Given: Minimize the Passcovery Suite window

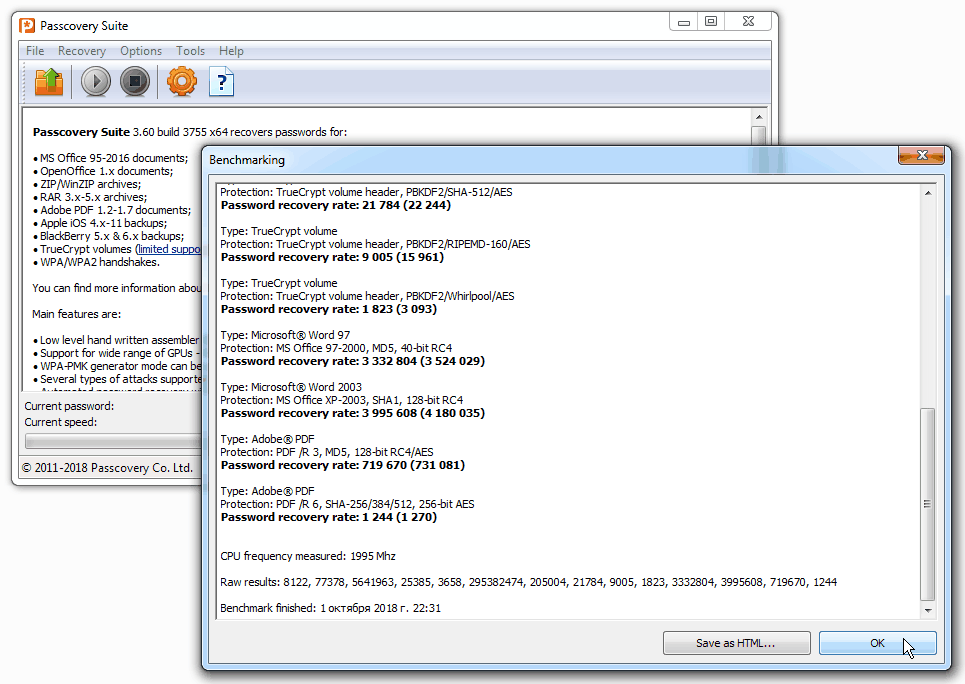Looking at the screenshot, I should [x=684, y=22].
